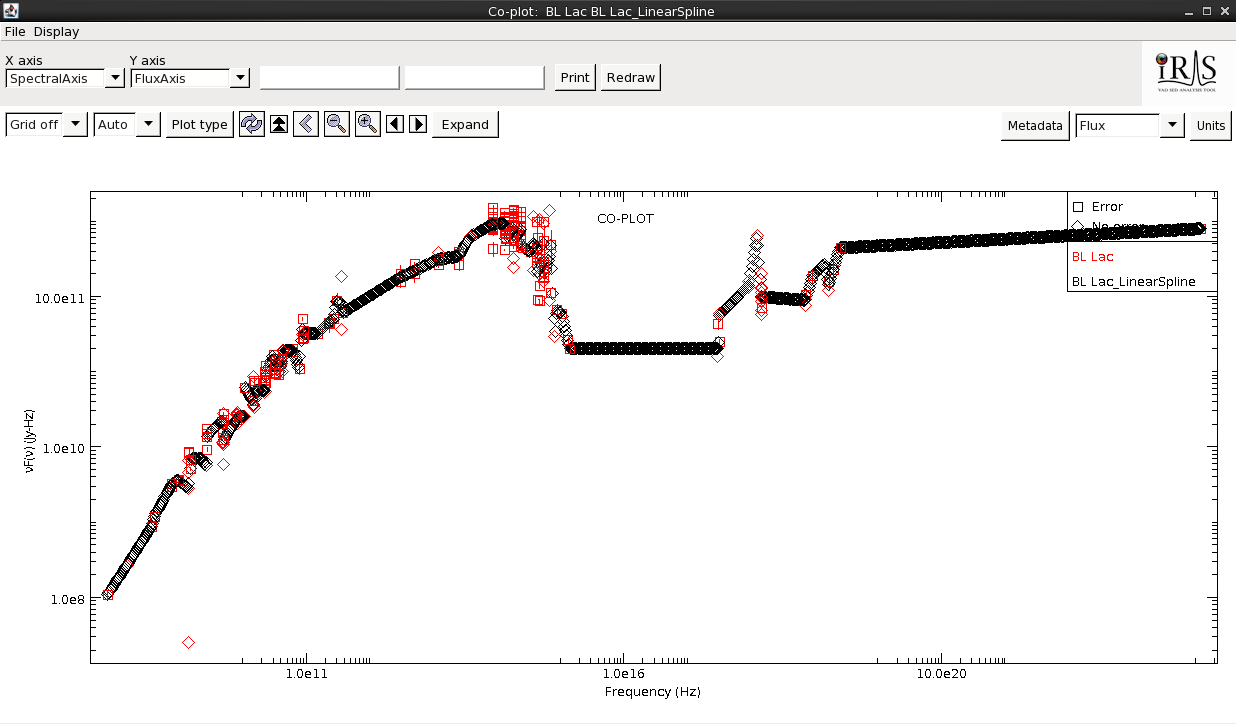Click the Redraw button
Image resolution: width=1236 pixels, height=724 pixels.
pos(631,77)
